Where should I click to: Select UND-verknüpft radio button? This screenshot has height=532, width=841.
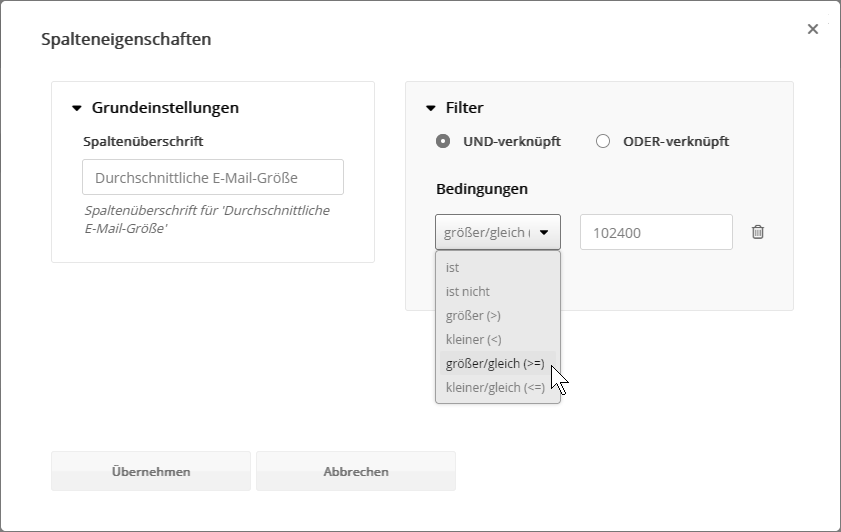pos(443,141)
